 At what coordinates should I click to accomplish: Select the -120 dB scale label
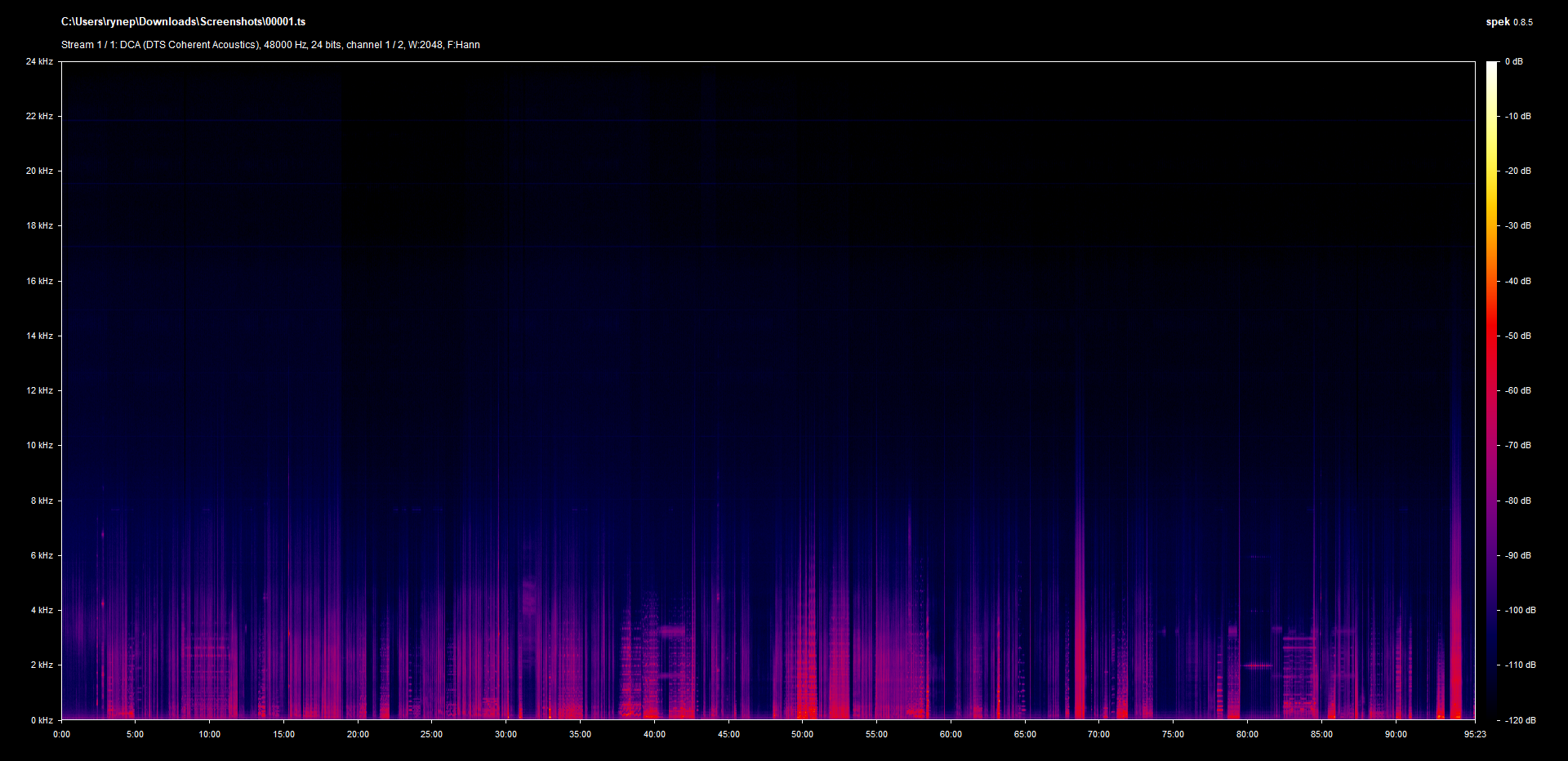tap(1520, 720)
